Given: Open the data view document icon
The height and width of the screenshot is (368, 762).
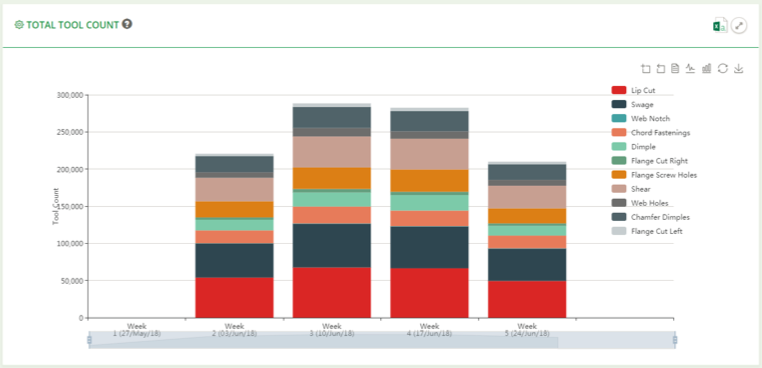Looking at the screenshot, I should tap(675, 69).
